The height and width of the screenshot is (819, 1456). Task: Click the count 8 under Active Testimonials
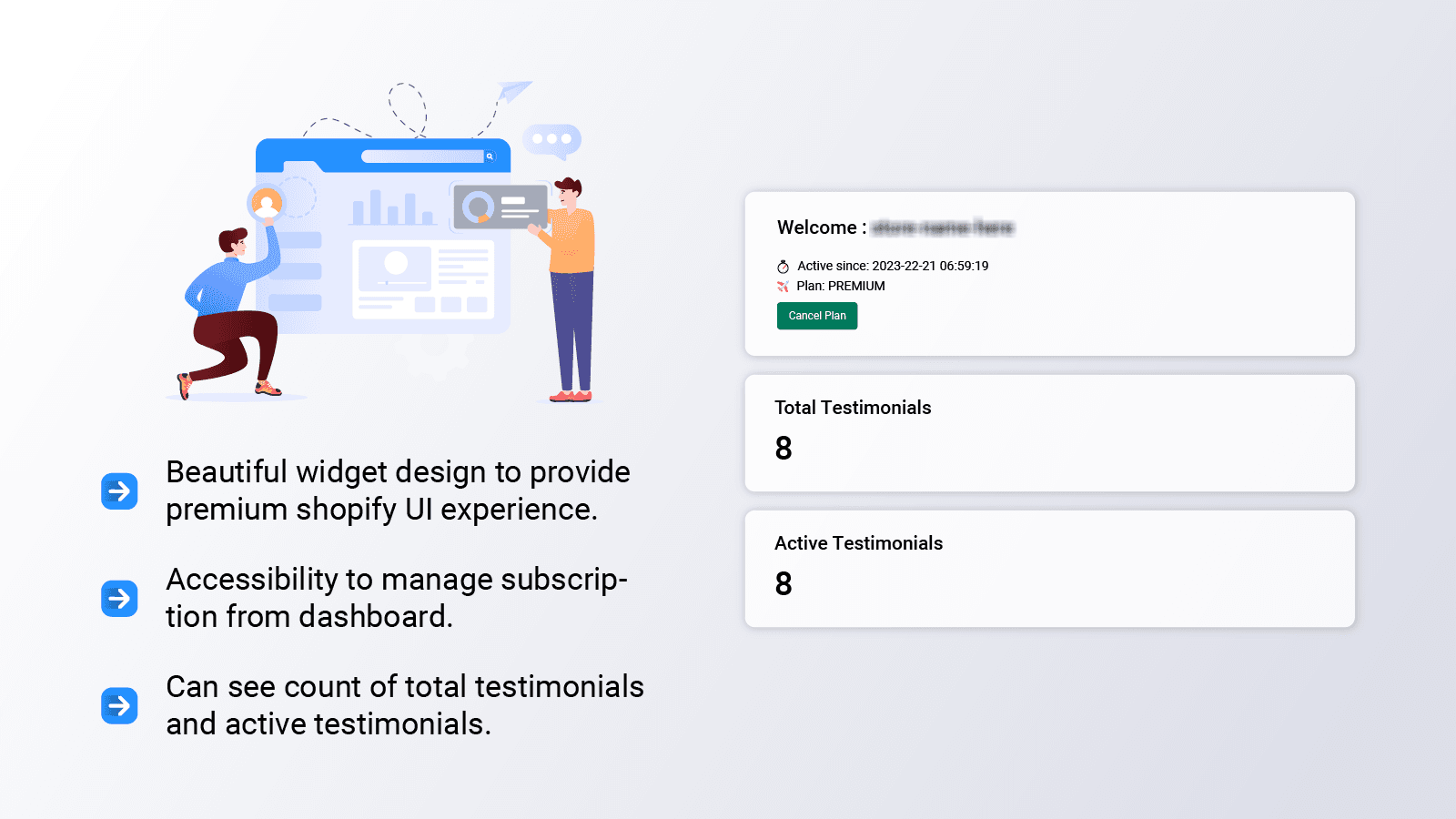(783, 585)
